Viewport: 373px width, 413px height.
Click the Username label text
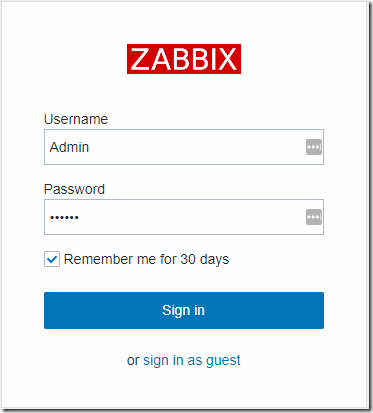pos(76,119)
